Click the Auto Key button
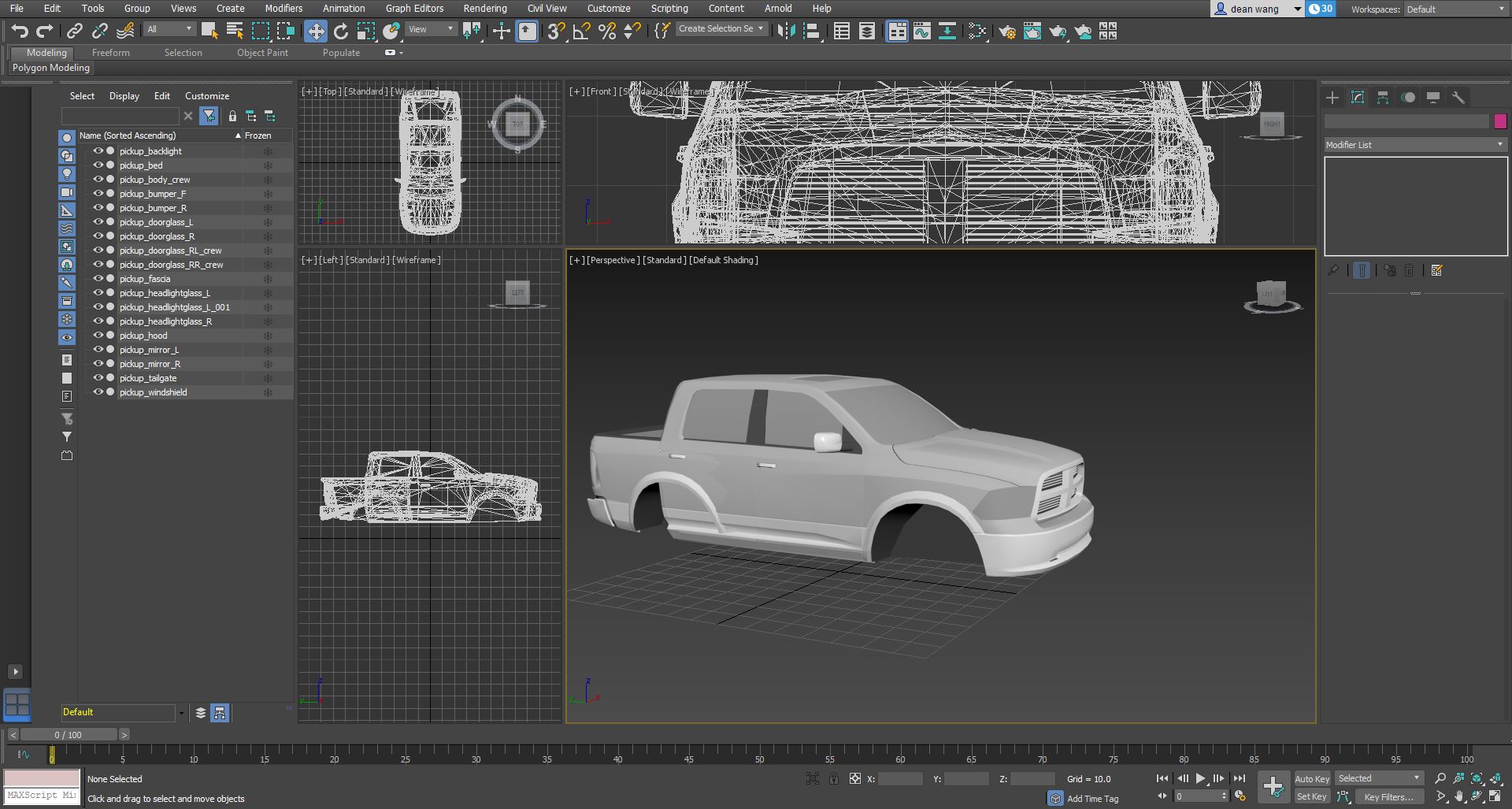The image size is (1512, 809). pyautogui.click(x=1312, y=778)
